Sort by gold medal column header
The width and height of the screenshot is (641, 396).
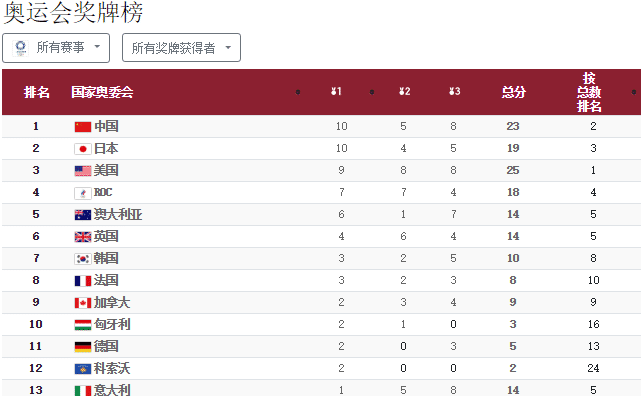tap(336, 92)
